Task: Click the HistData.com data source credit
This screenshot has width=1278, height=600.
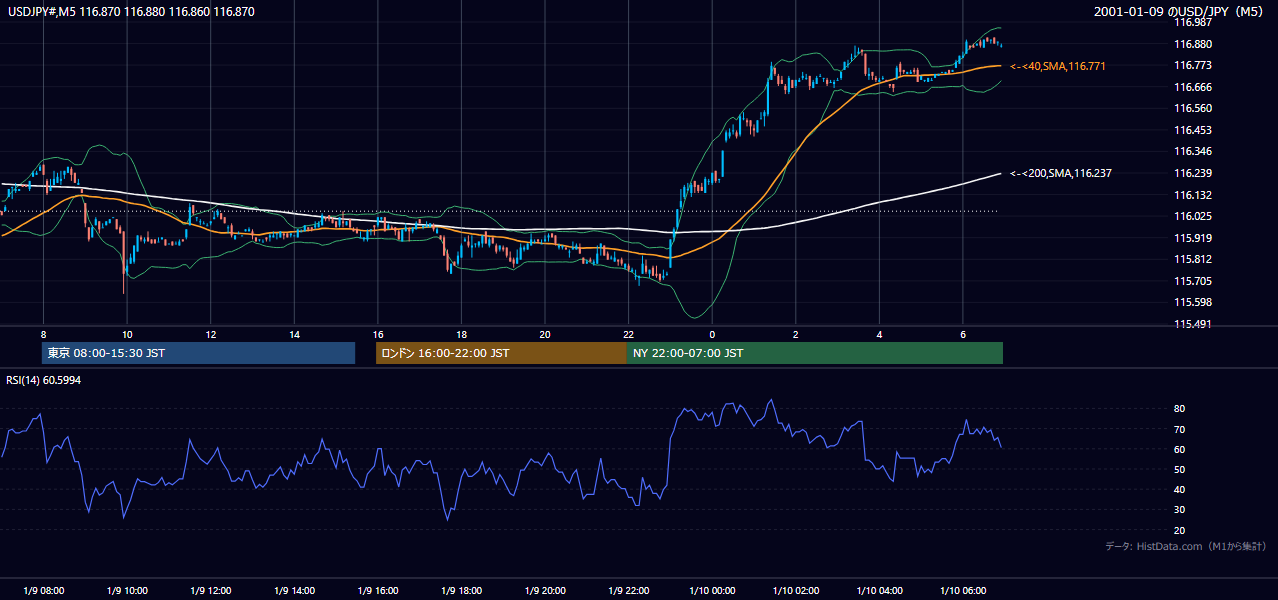Action: pyautogui.click(x=1185, y=546)
